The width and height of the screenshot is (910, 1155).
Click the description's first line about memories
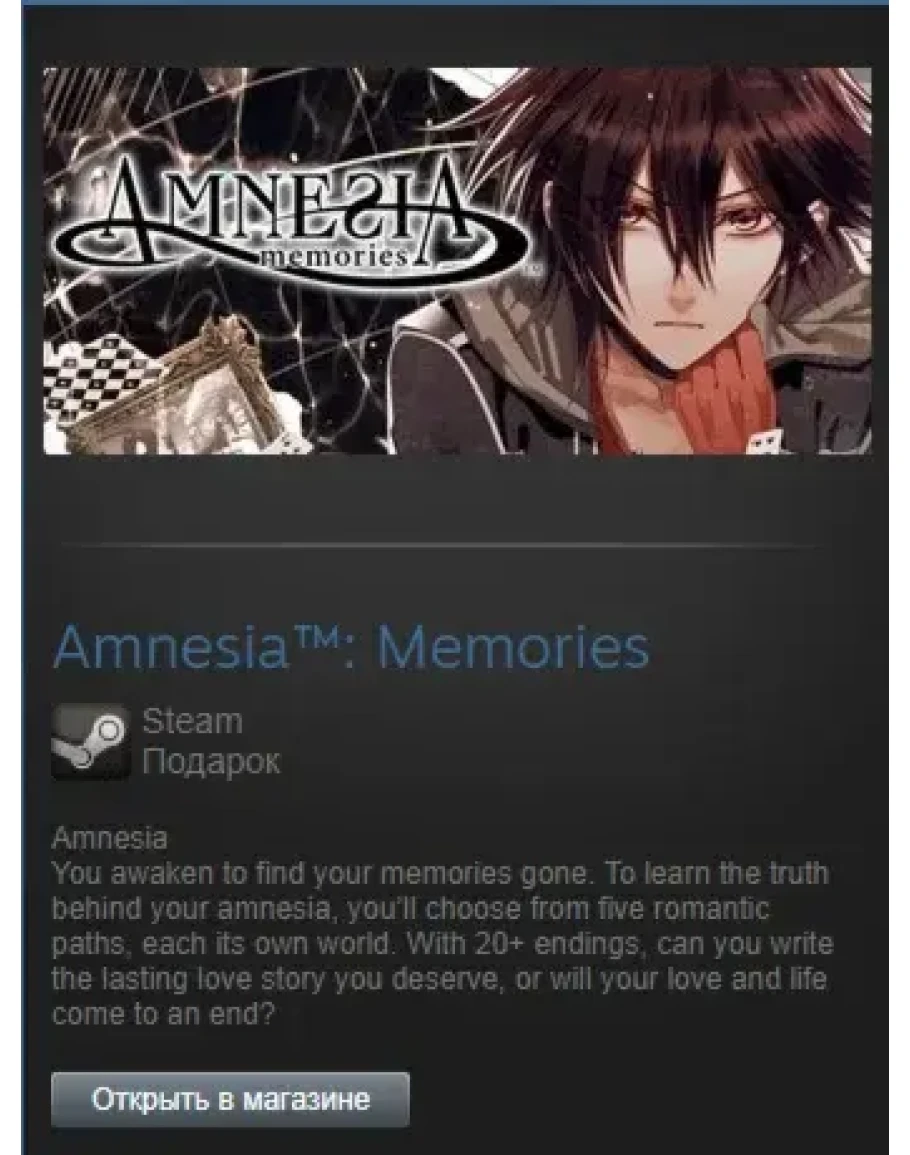[x=440, y=874]
